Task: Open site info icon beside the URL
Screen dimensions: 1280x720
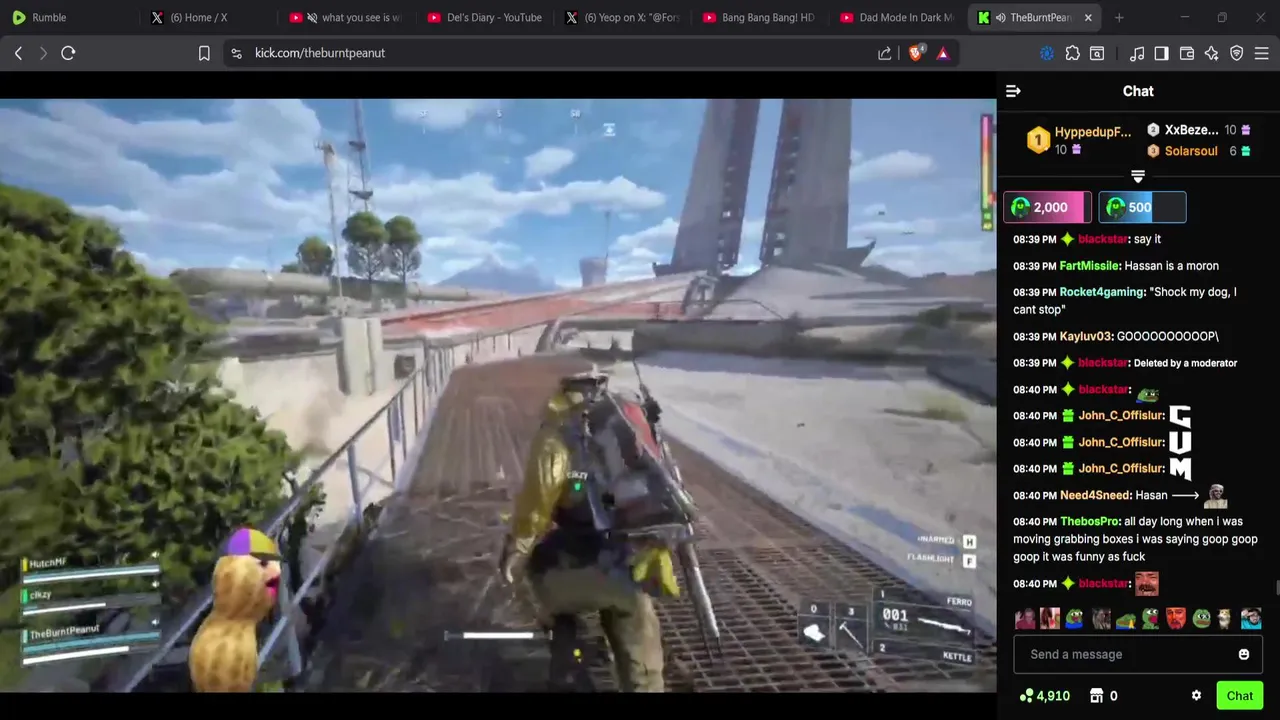Action: pyautogui.click(x=236, y=53)
